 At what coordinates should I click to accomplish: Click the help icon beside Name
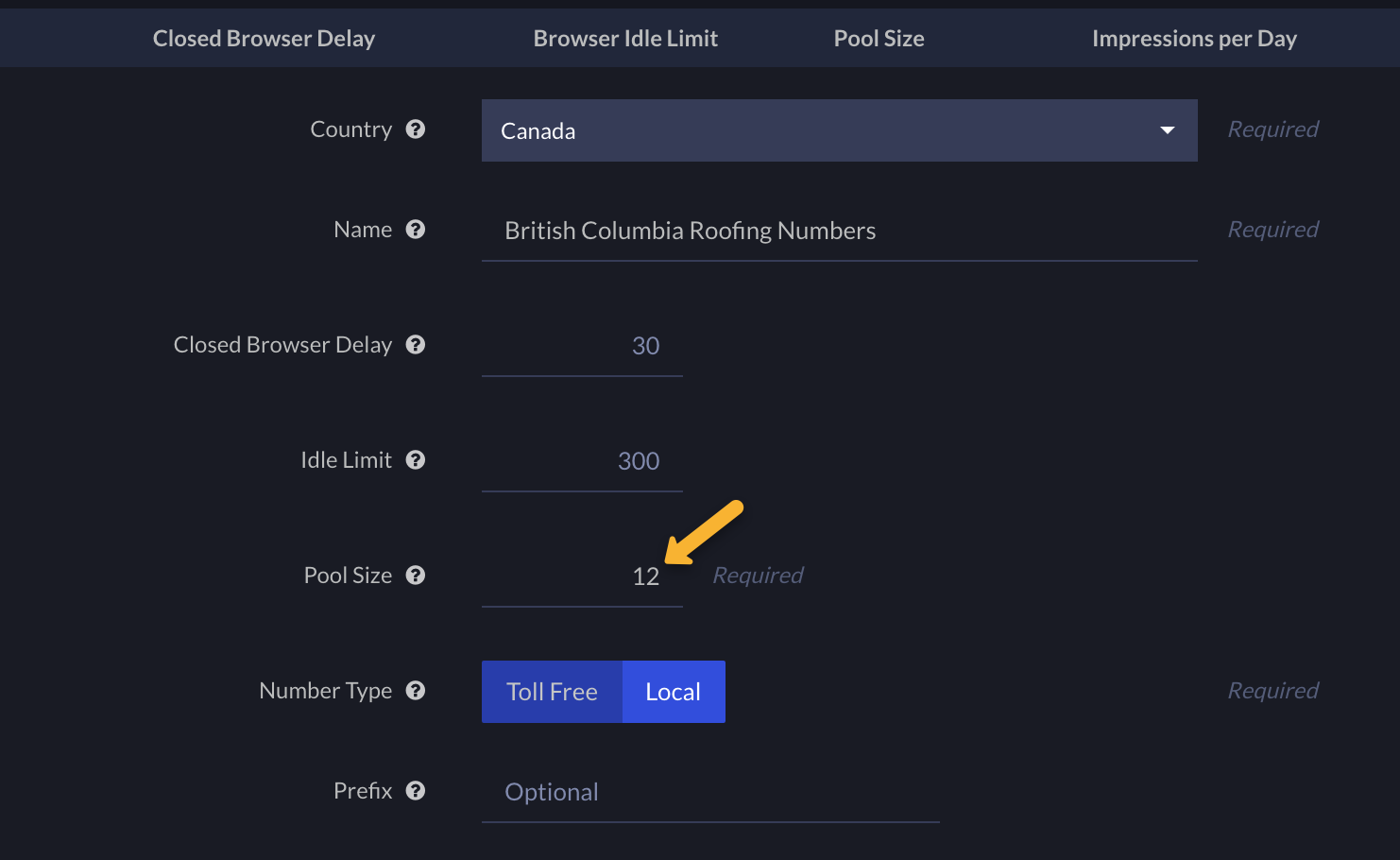[416, 230]
